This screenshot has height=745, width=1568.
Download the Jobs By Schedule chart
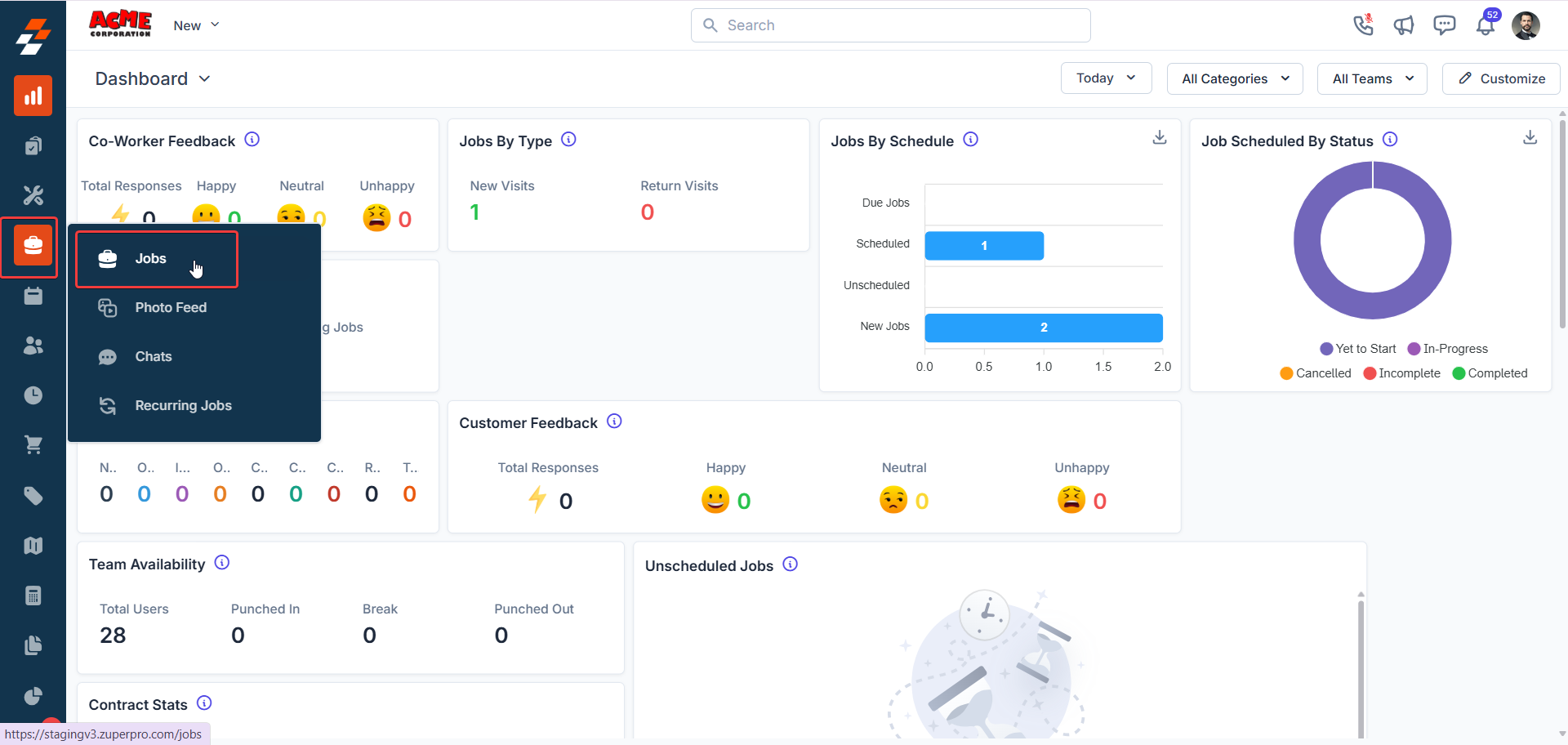coord(1160,137)
